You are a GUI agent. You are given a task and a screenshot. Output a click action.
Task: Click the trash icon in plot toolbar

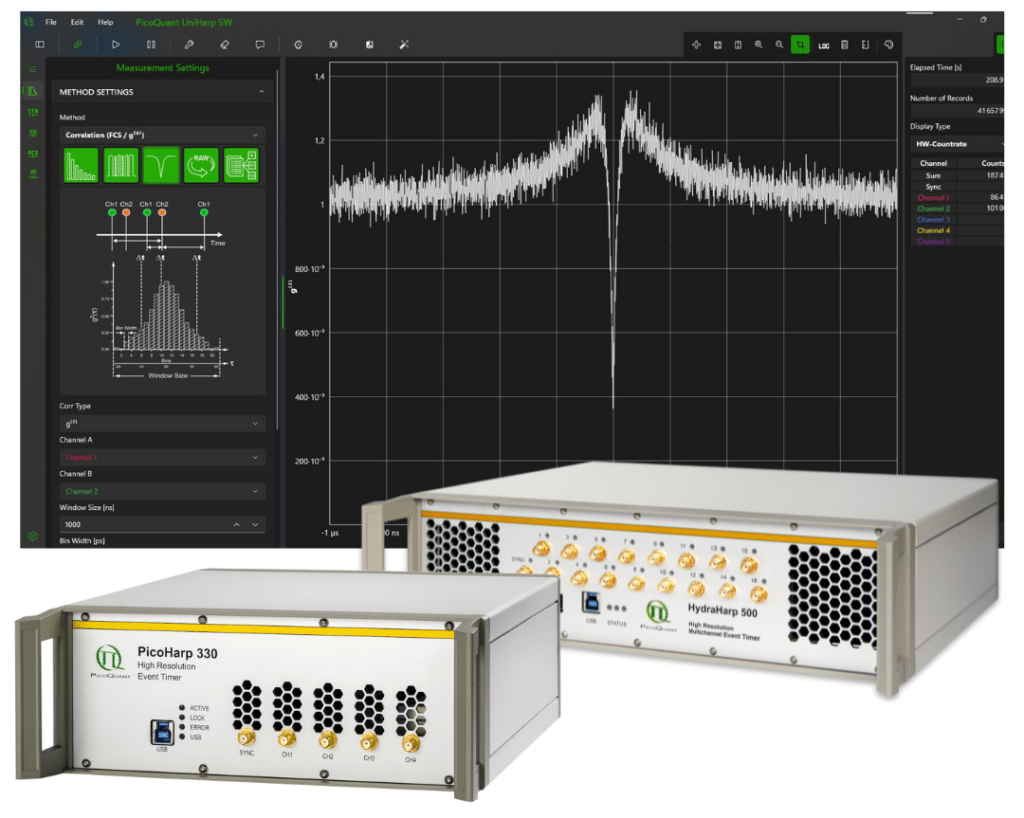tap(844, 45)
